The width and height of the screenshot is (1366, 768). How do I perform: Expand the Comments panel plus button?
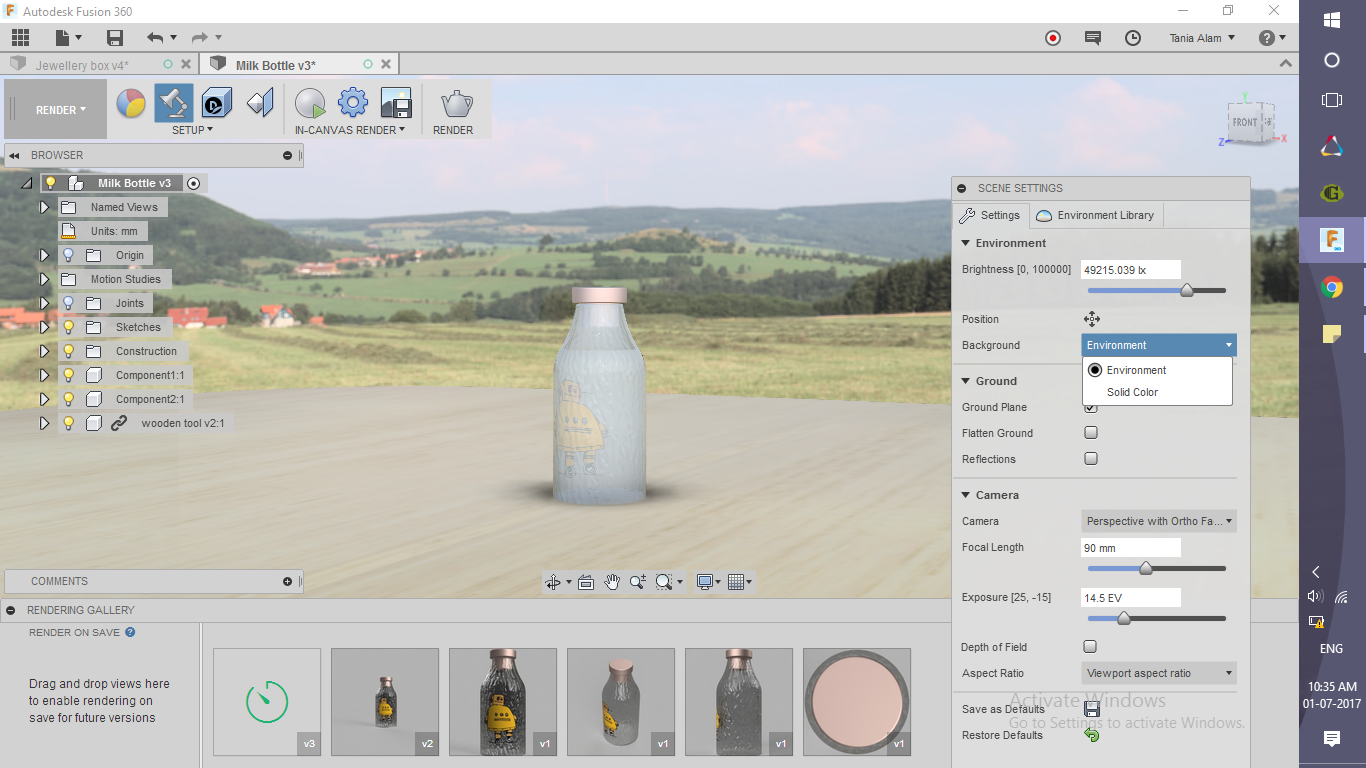[x=287, y=581]
